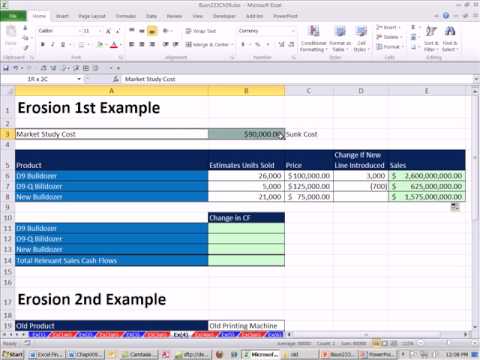The width and height of the screenshot is (480, 360).
Task: Toggle Underline formatting
Action: 63,44
